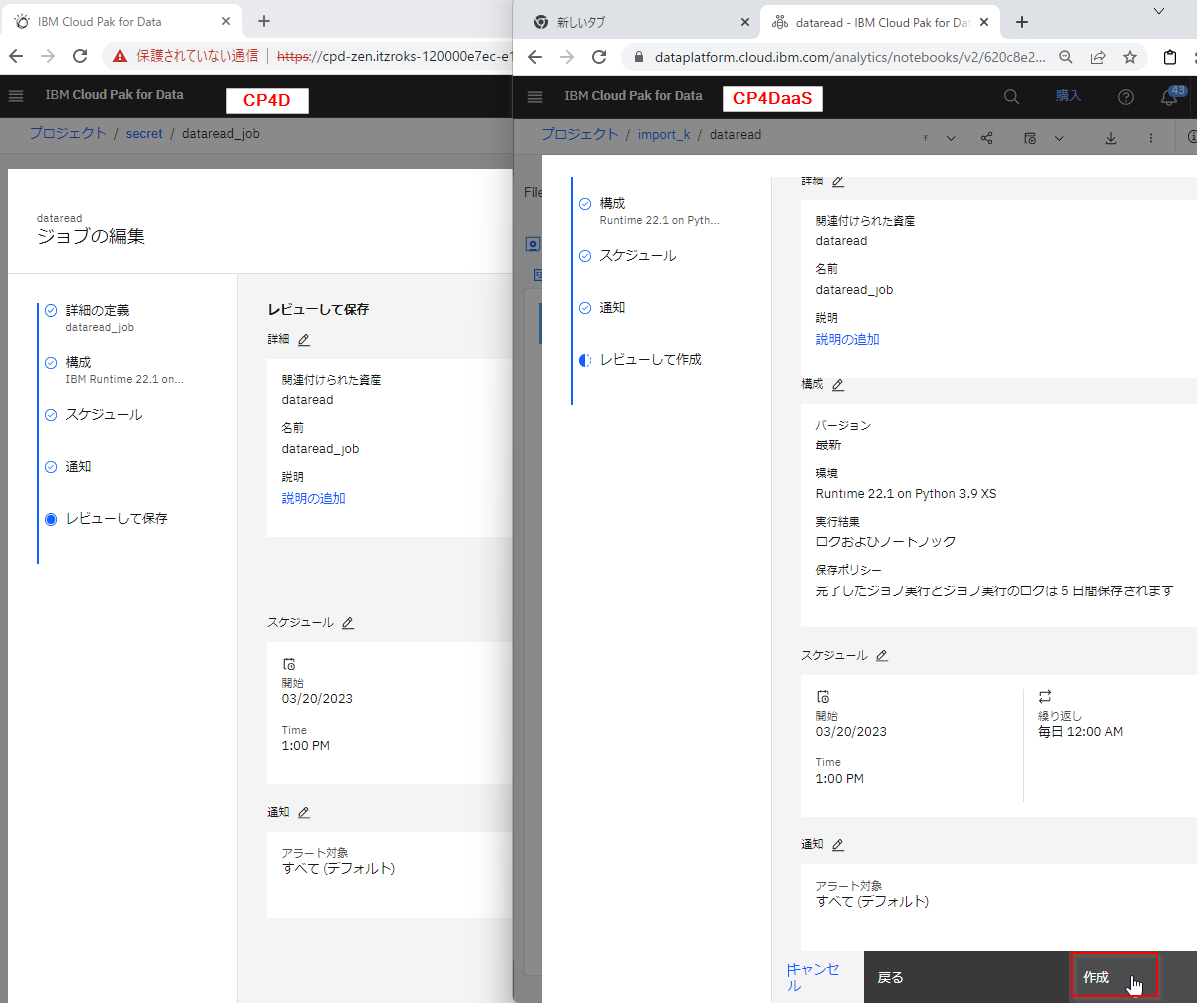Close the dataread browser tab
1197x1003 pixels.
pyautogui.click(x=984, y=22)
